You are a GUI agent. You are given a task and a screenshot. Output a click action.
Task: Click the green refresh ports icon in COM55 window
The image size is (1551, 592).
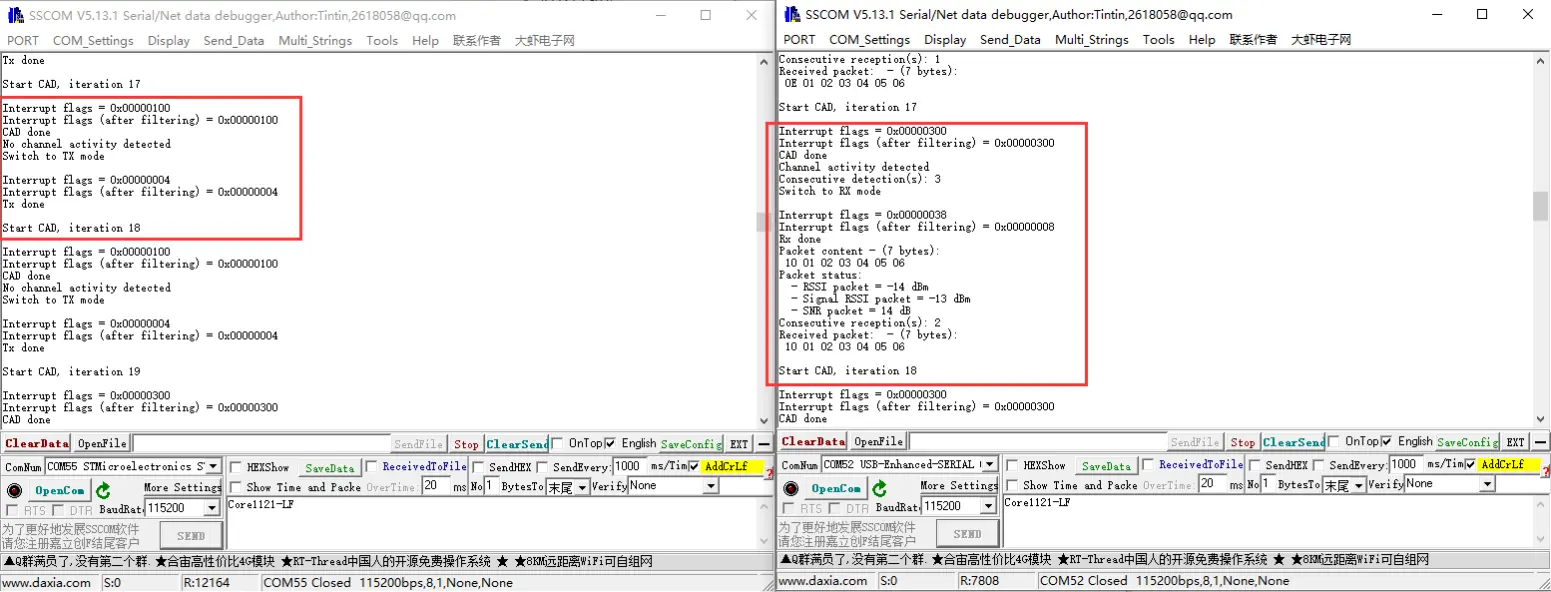103,490
